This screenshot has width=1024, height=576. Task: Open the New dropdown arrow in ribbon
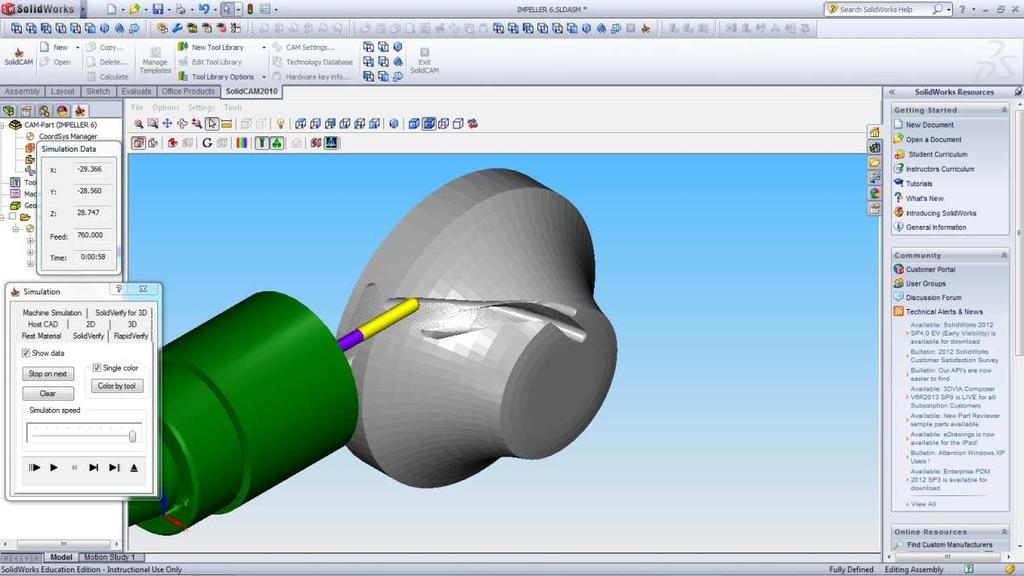point(77,48)
